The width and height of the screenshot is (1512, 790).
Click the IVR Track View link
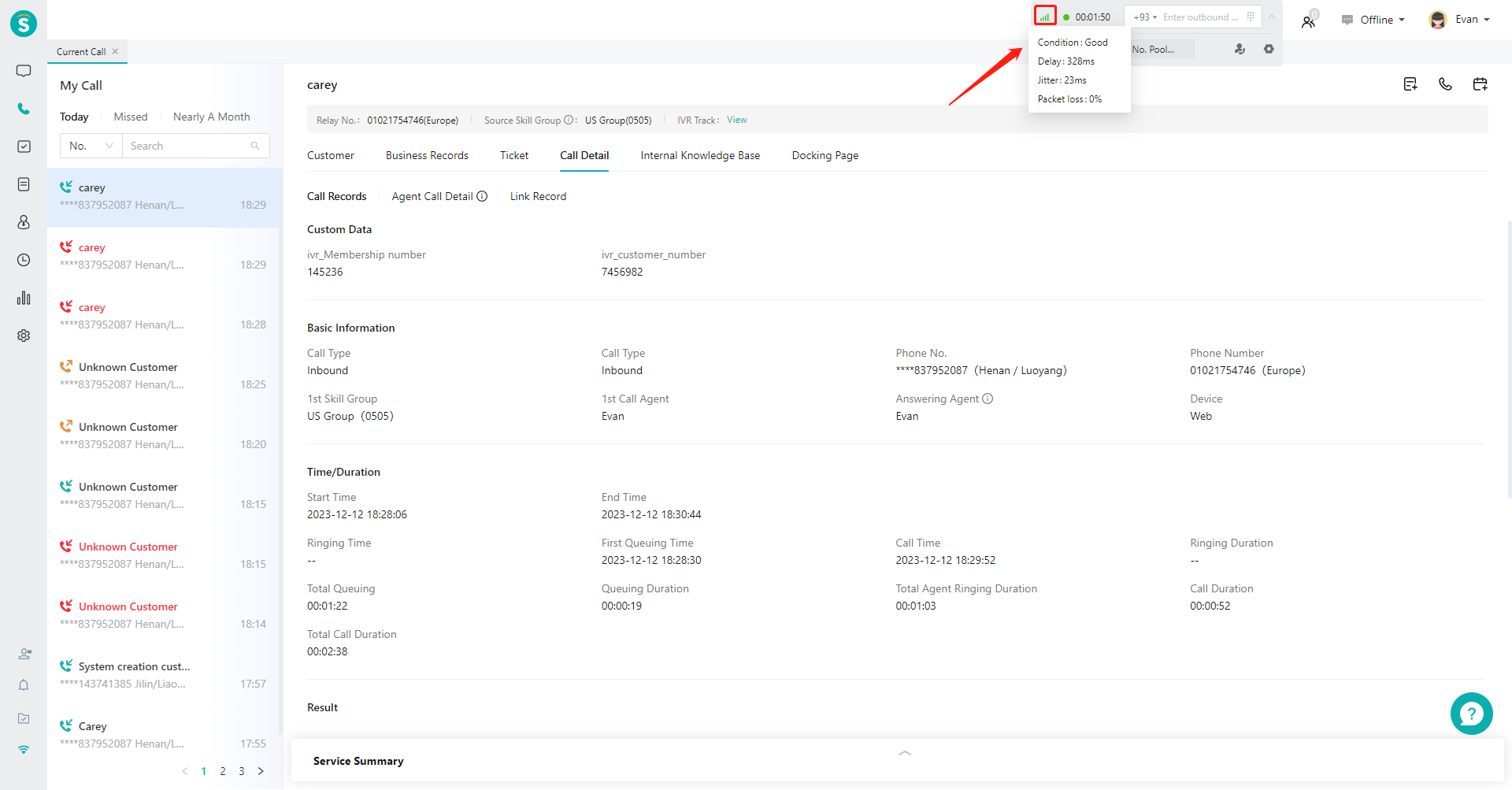[737, 120]
